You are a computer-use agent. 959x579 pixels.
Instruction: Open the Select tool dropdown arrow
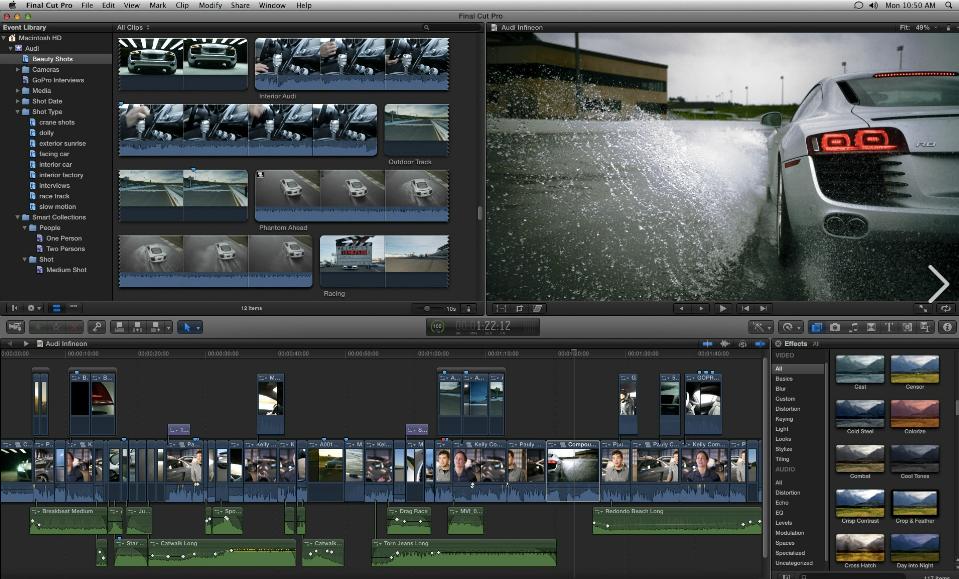point(197,327)
